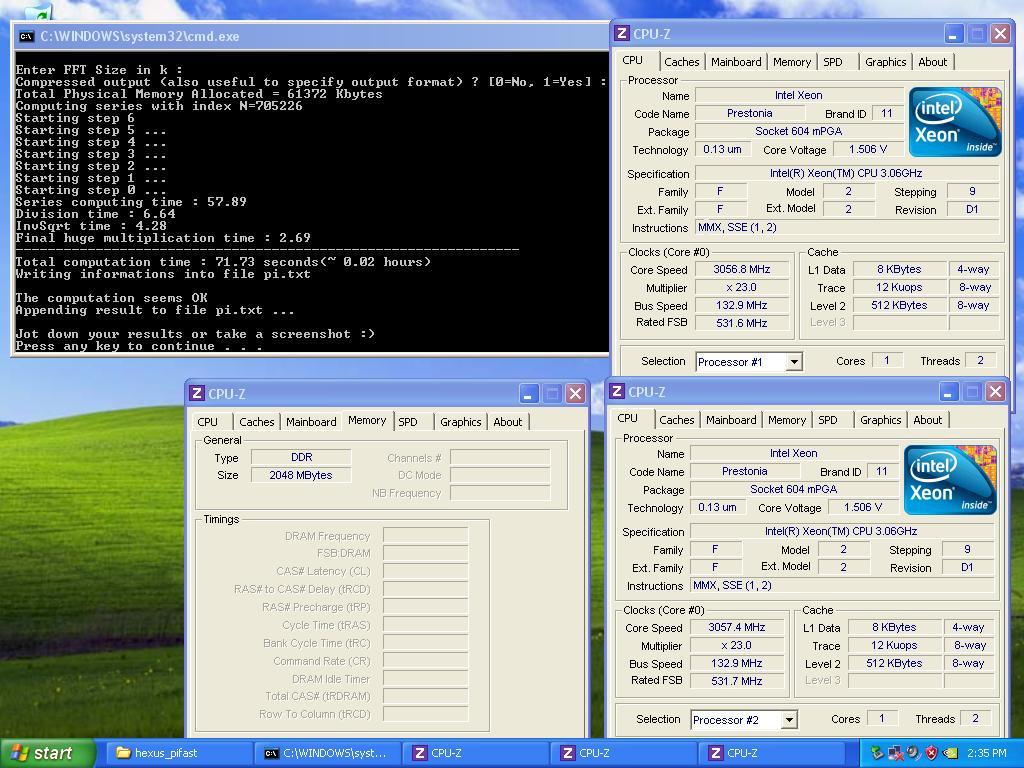Click the Threads value in the Processor #1 window
The height and width of the screenshot is (768, 1024).
point(980,360)
